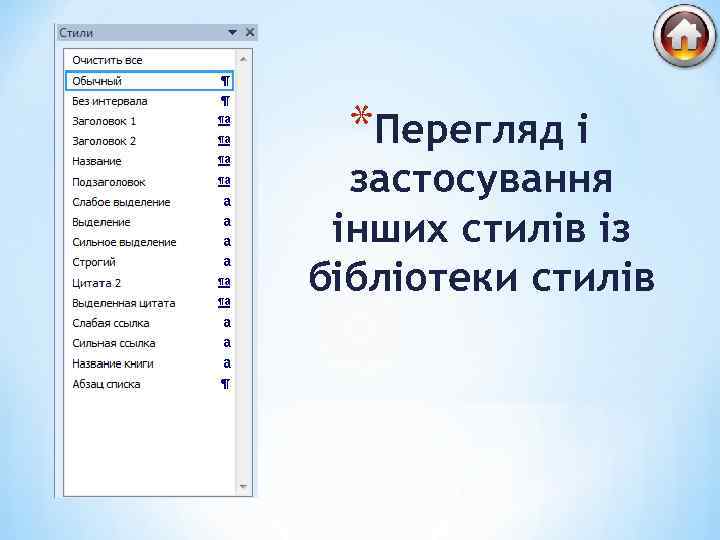Click paragraph mark icon beside Без интервала
The image size is (720, 540).
pyautogui.click(x=225, y=101)
